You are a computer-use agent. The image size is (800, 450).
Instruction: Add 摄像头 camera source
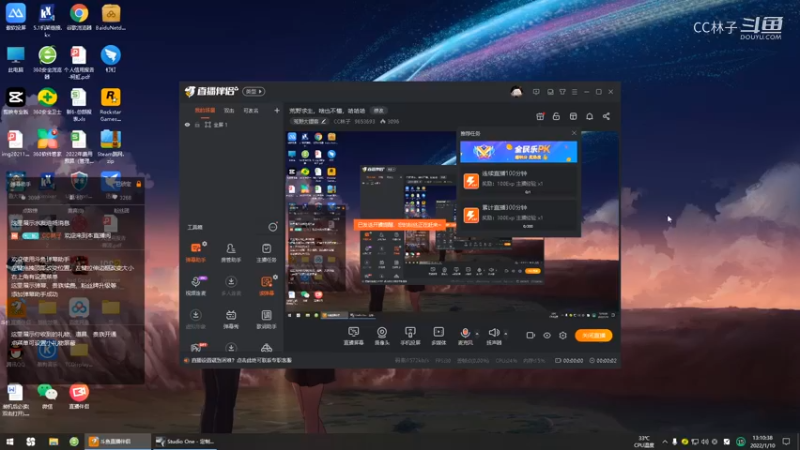tap(382, 336)
